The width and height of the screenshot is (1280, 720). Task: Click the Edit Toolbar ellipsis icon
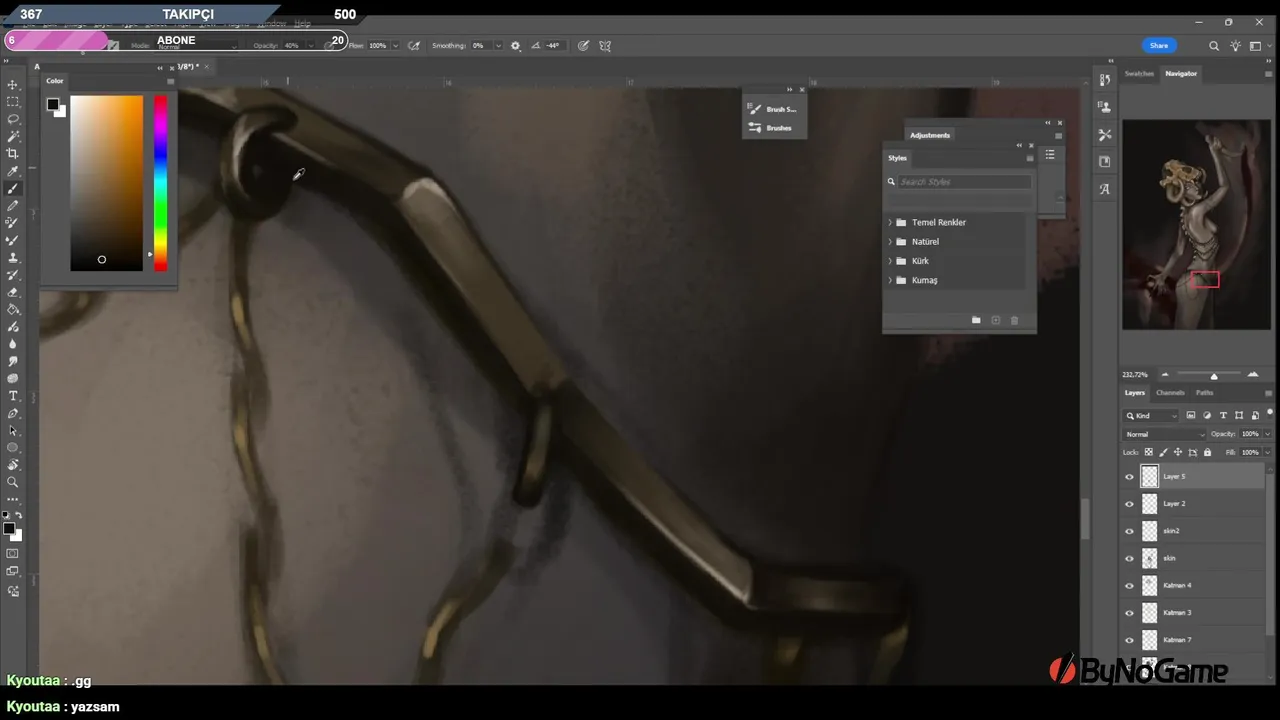click(x=13, y=499)
